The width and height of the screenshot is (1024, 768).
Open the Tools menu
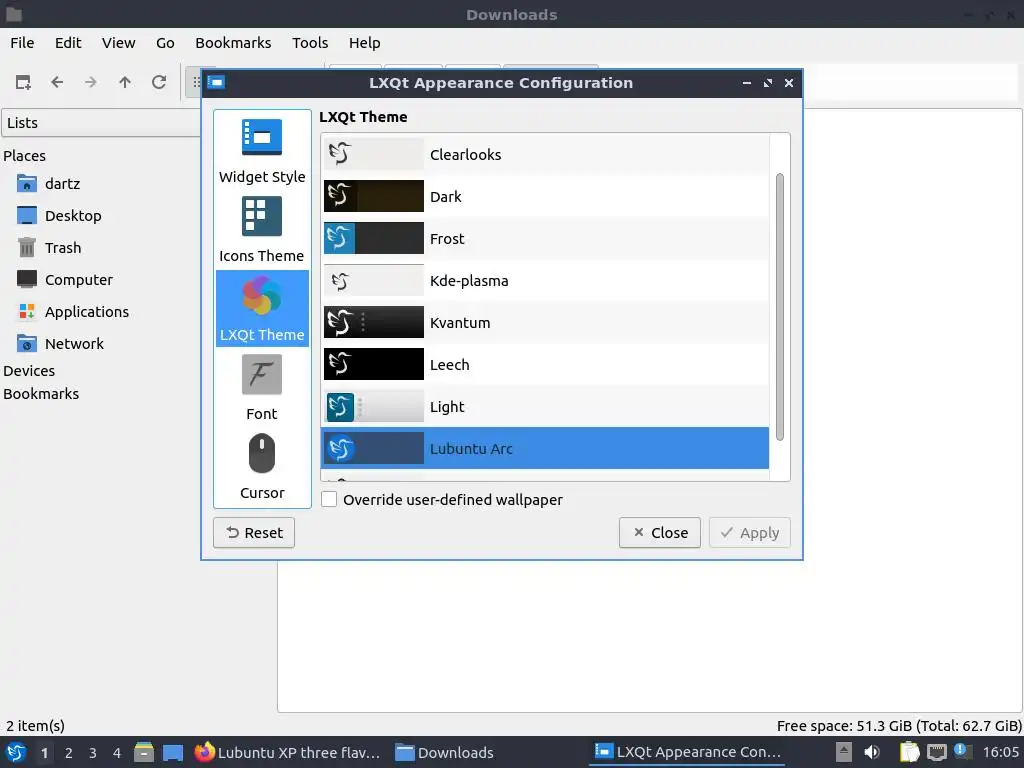(x=310, y=43)
